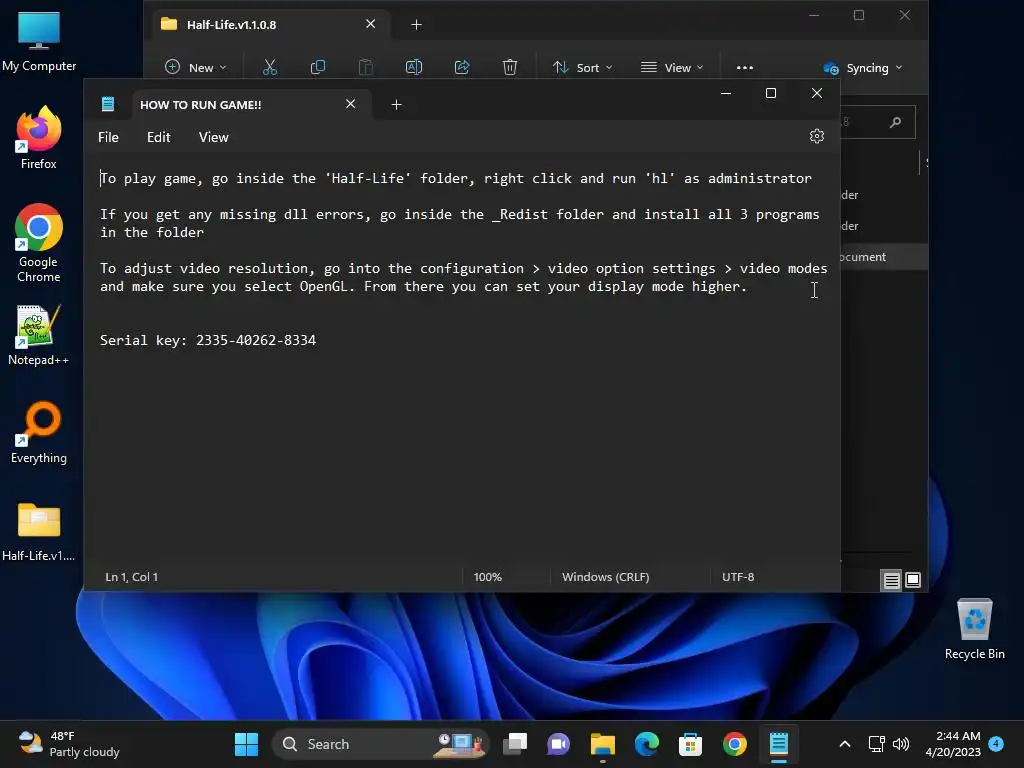The image size is (1024, 768).
Task: Select Notepad++ desktop shortcut
Action: click(x=39, y=334)
